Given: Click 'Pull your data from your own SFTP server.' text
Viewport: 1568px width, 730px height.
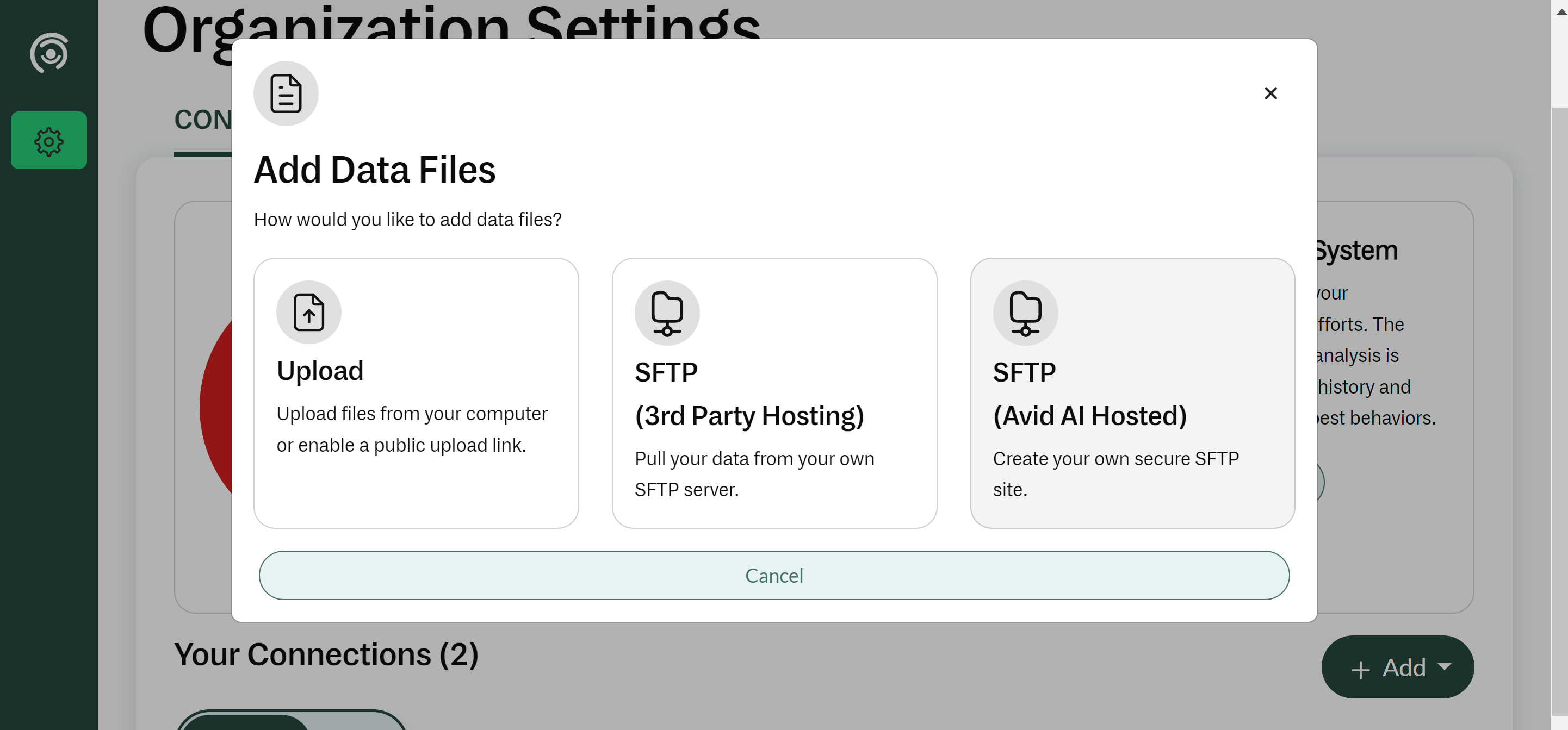Looking at the screenshot, I should 754,474.
